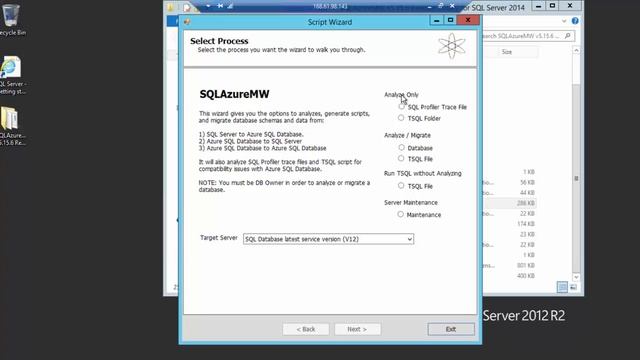Click the Select Process heading
The width and height of the screenshot is (640, 360).
click(x=219, y=41)
